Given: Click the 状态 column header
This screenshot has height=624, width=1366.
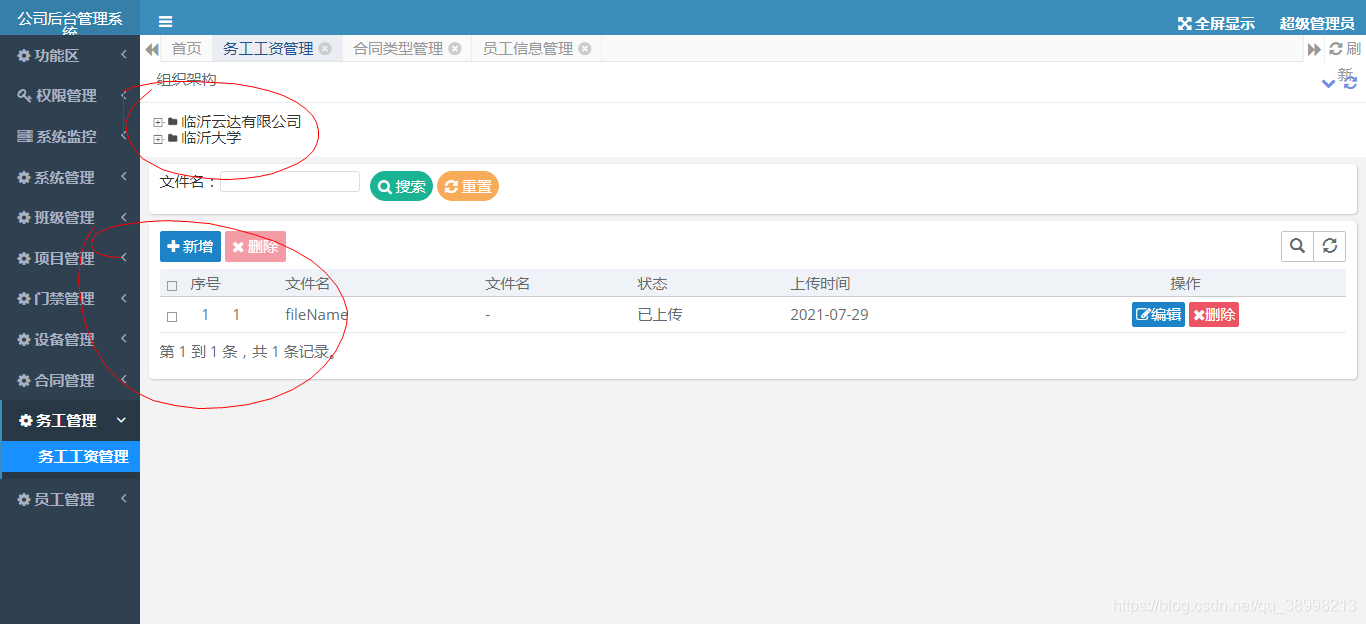Looking at the screenshot, I should (x=652, y=284).
